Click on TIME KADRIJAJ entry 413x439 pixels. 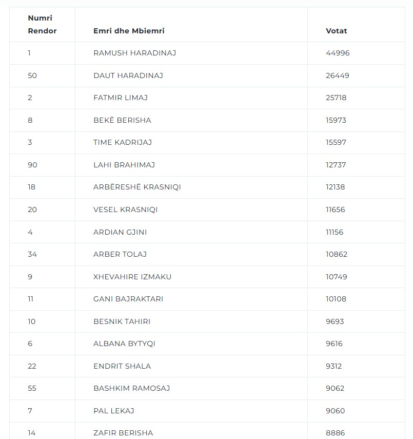click(x=122, y=142)
